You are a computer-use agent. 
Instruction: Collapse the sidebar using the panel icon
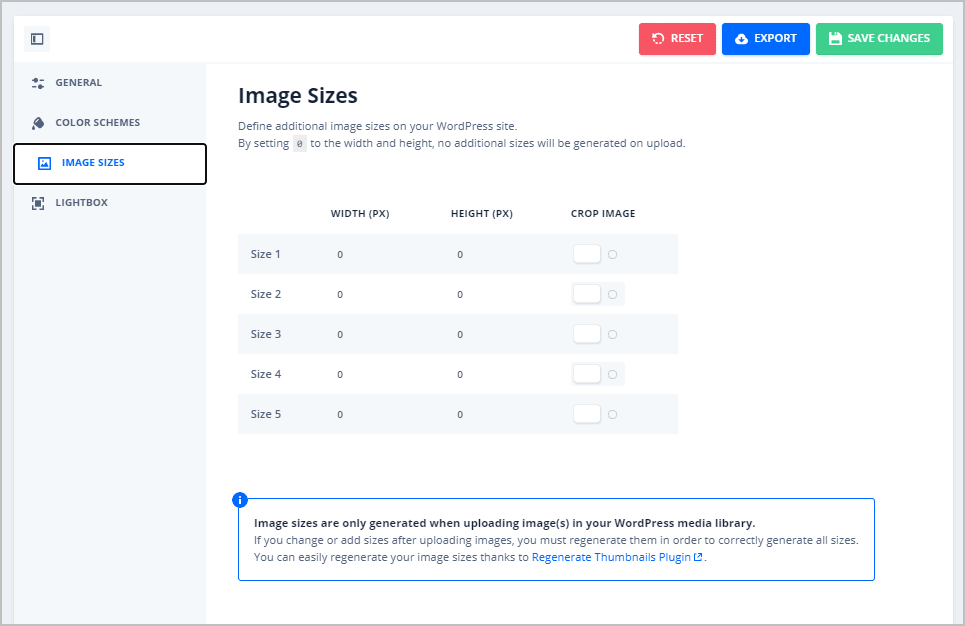[37, 38]
